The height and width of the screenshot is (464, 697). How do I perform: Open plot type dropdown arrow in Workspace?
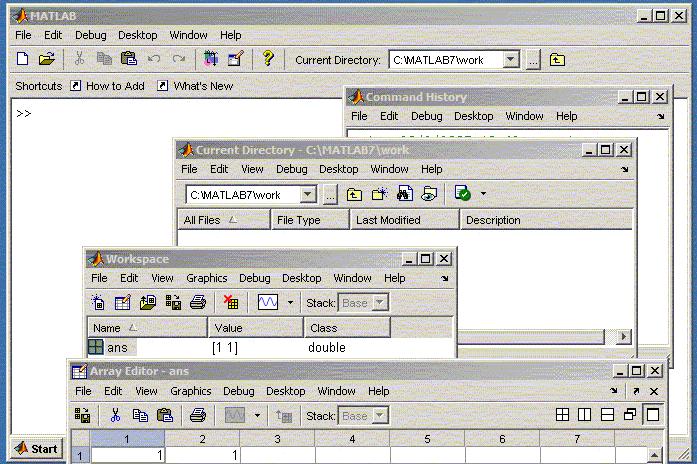click(x=290, y=303)
